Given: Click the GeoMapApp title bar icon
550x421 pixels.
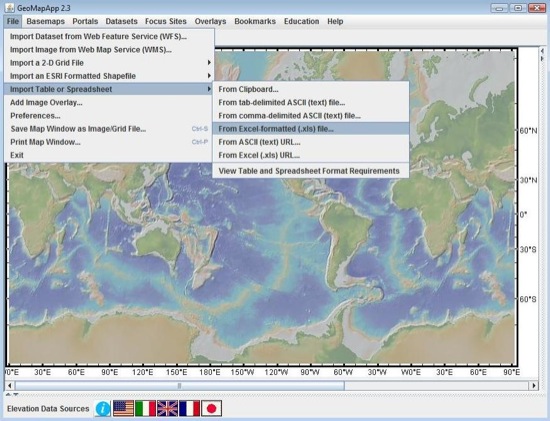Looking at the screenshot, I should click(x=9, y=7).
